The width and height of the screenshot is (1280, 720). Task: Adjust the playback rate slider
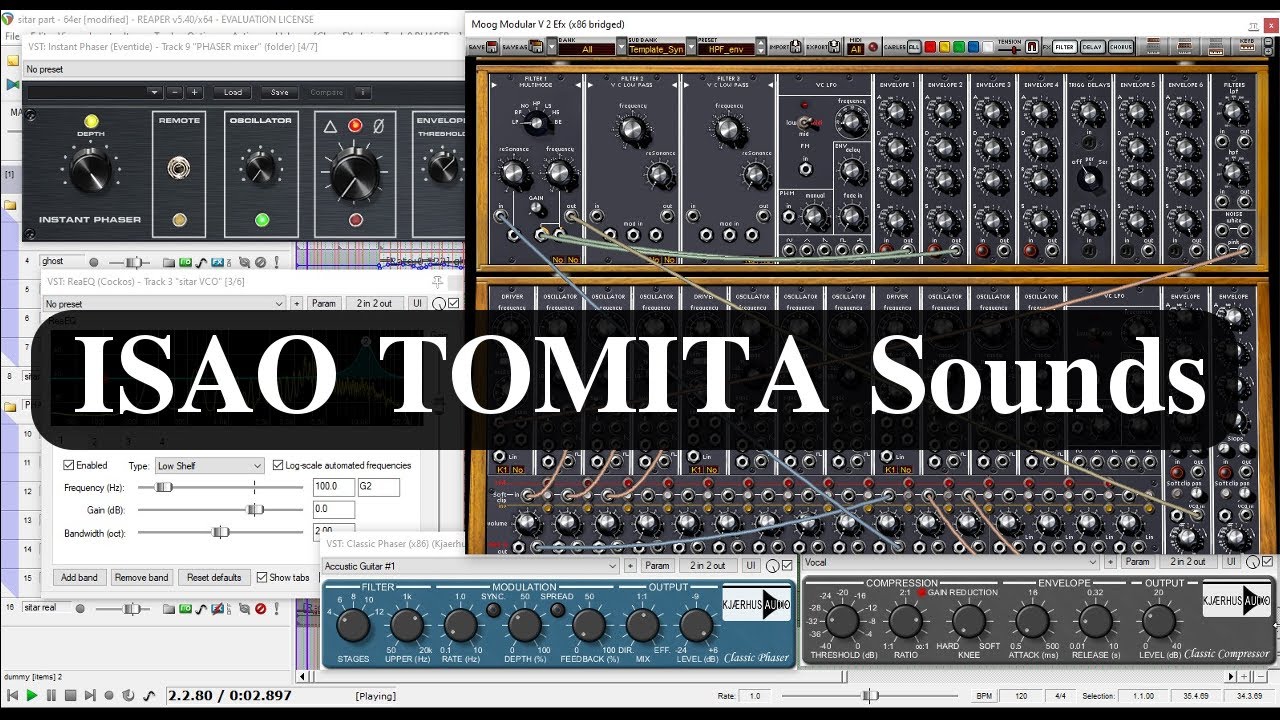[x=870, y=695]
